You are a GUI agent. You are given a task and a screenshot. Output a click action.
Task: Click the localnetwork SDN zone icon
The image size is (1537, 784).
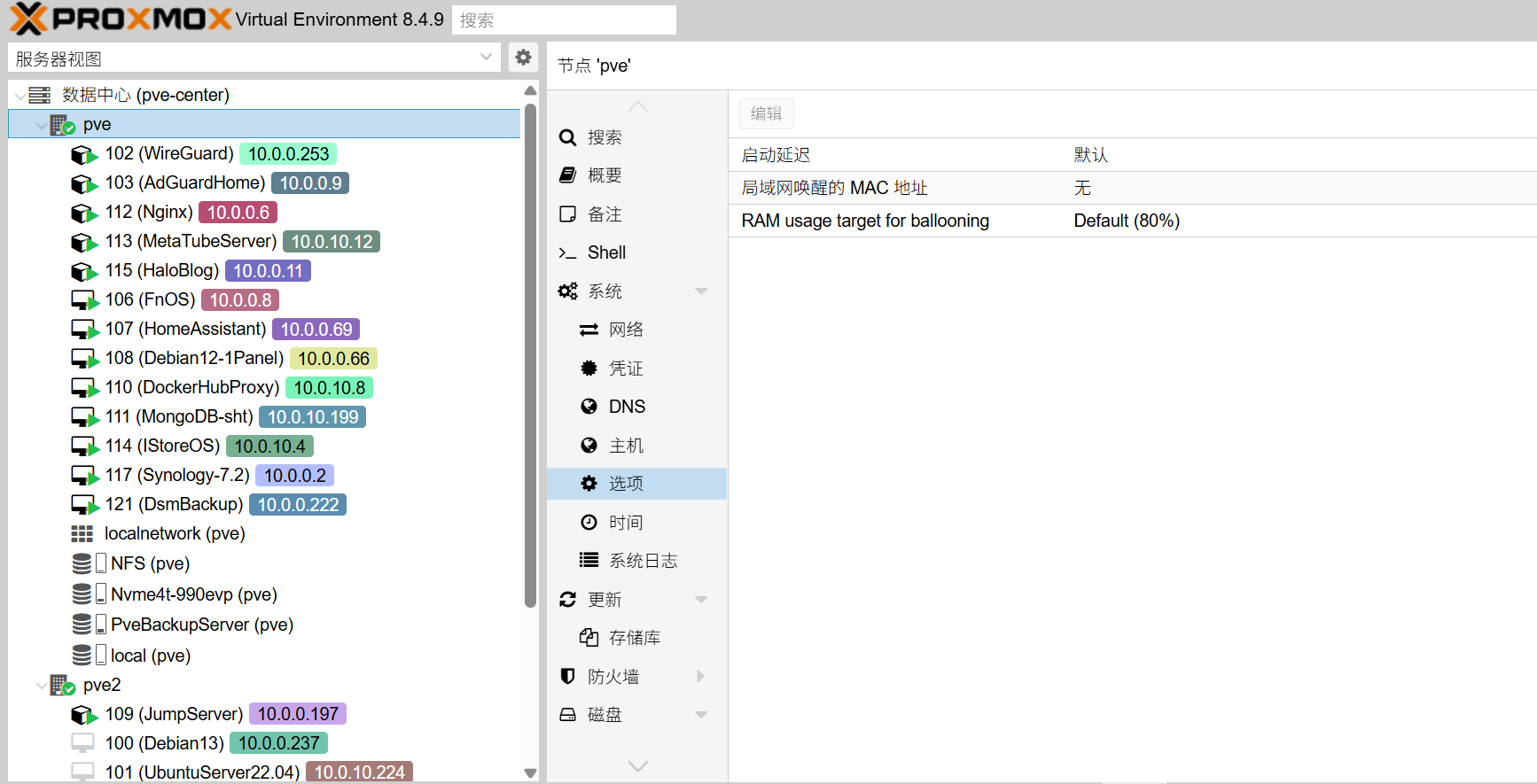(x=82, y=534)
